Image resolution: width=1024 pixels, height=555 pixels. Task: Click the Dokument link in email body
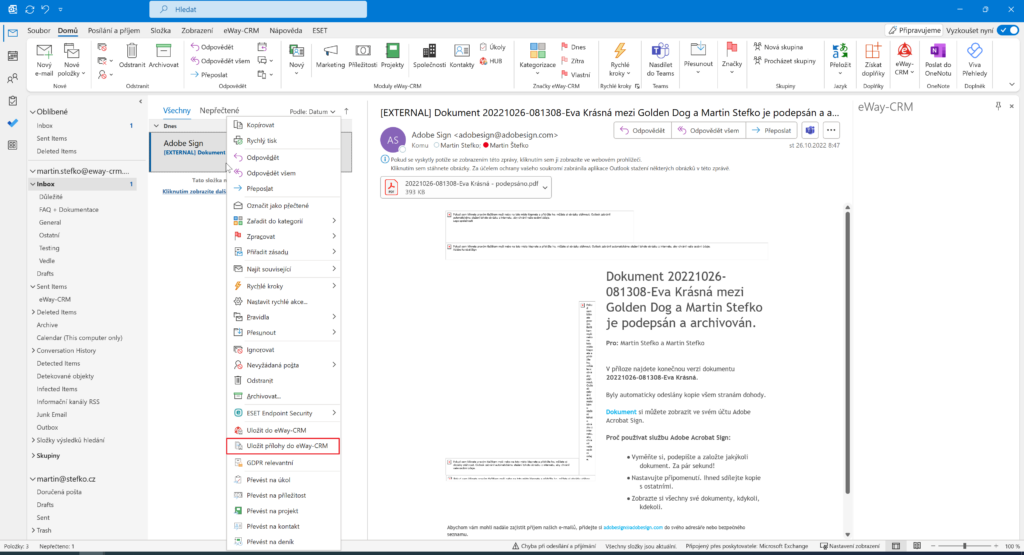[x=620, y=412]
